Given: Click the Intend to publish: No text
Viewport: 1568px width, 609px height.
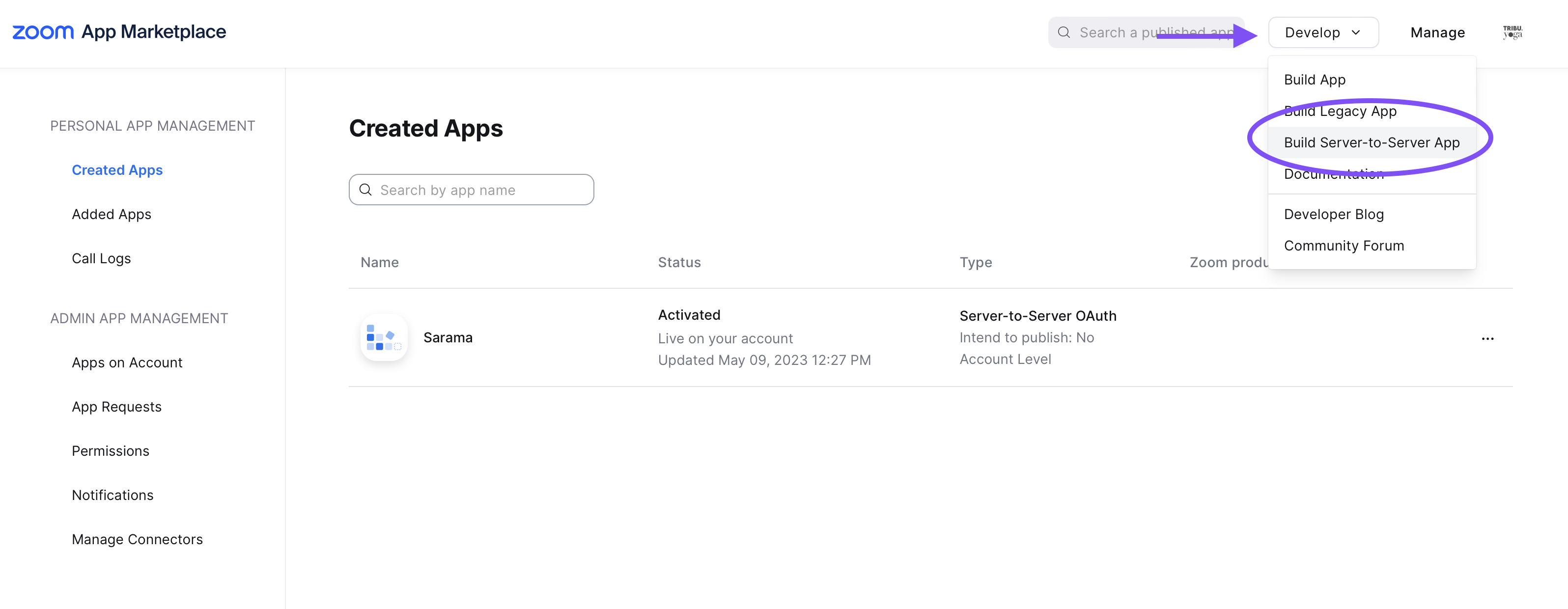Looking at the screenshot, I should pos(1026,338).
